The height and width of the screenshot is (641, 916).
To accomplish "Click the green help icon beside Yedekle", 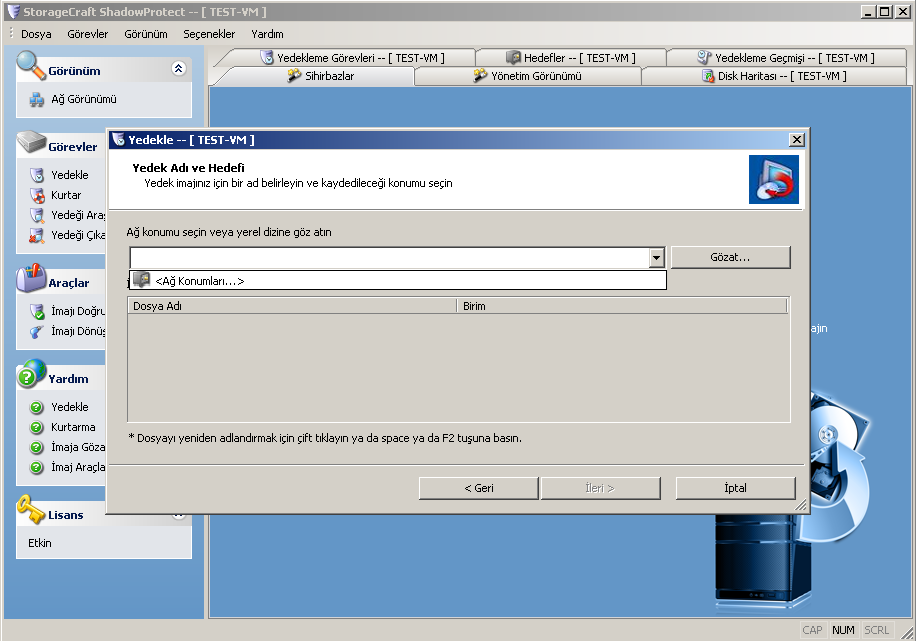I will pyautogui.click(x=37, y=407).
